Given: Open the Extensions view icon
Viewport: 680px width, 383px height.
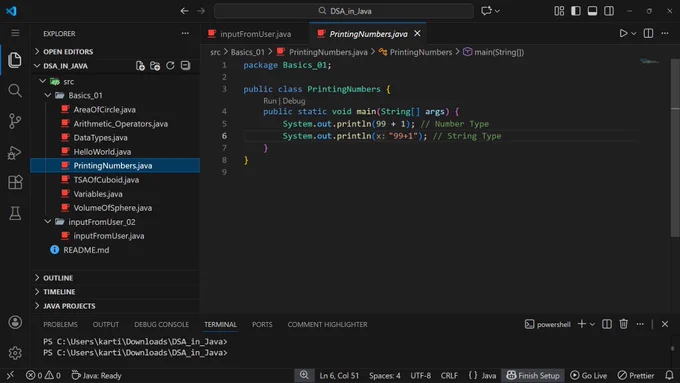Looking at the screenshot, I should coord(15,183).
